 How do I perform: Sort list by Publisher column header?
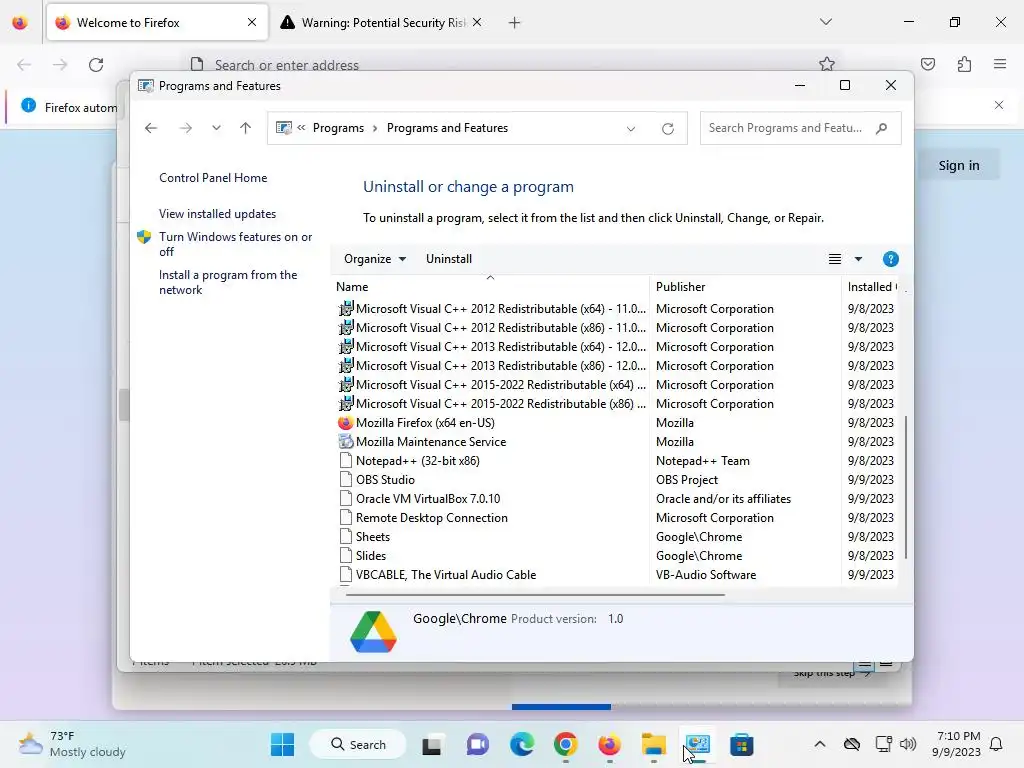click(x=745, y=287)
